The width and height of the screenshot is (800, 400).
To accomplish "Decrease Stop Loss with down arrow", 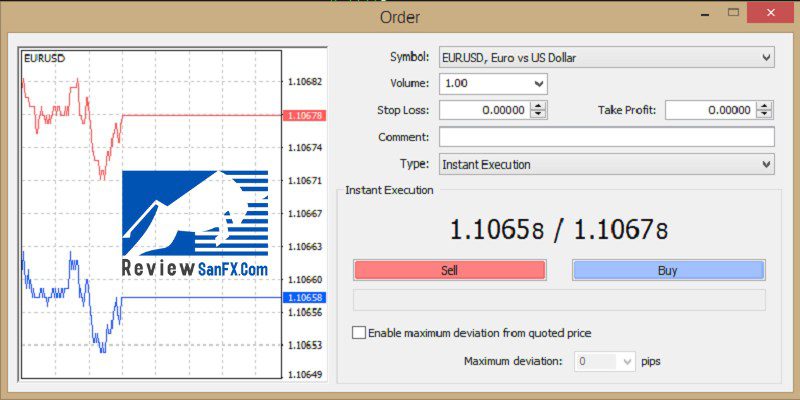I will point(539,115).
